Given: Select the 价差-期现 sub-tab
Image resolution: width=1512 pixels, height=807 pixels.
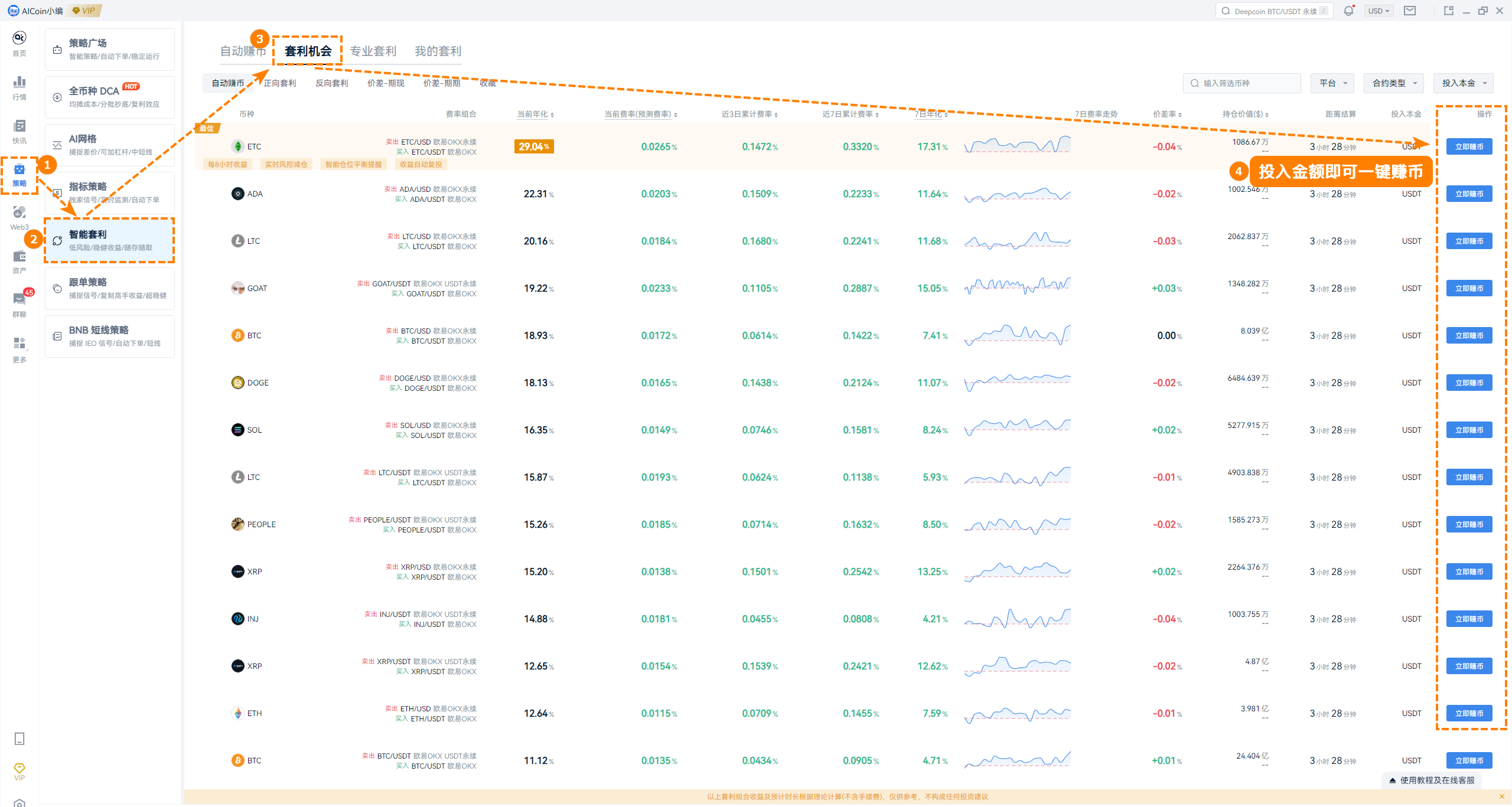Looking at the screenshot, I should pos(386,83).
